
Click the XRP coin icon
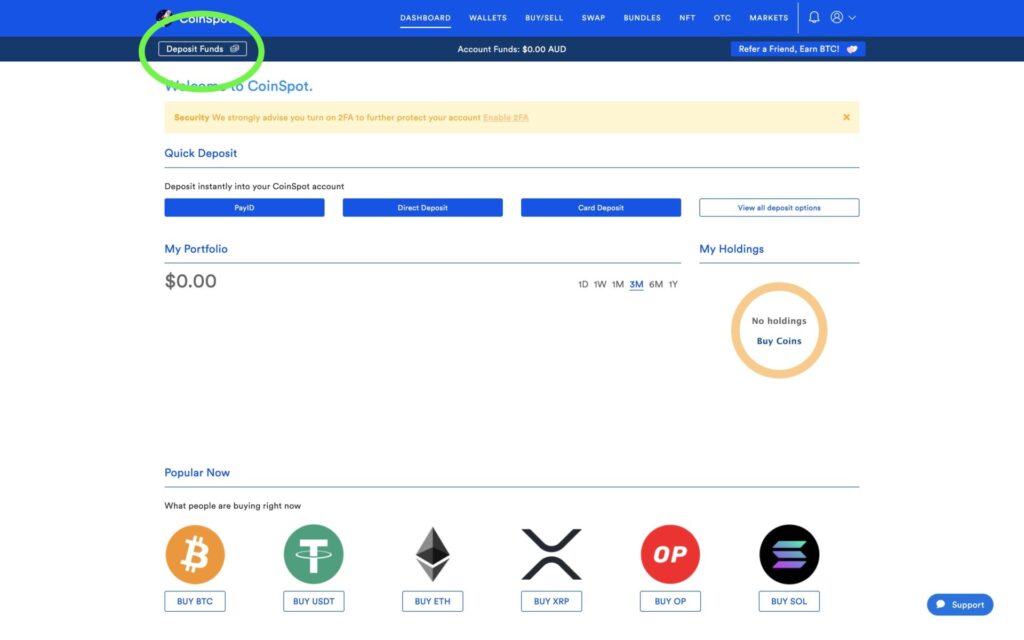[551, 554]
